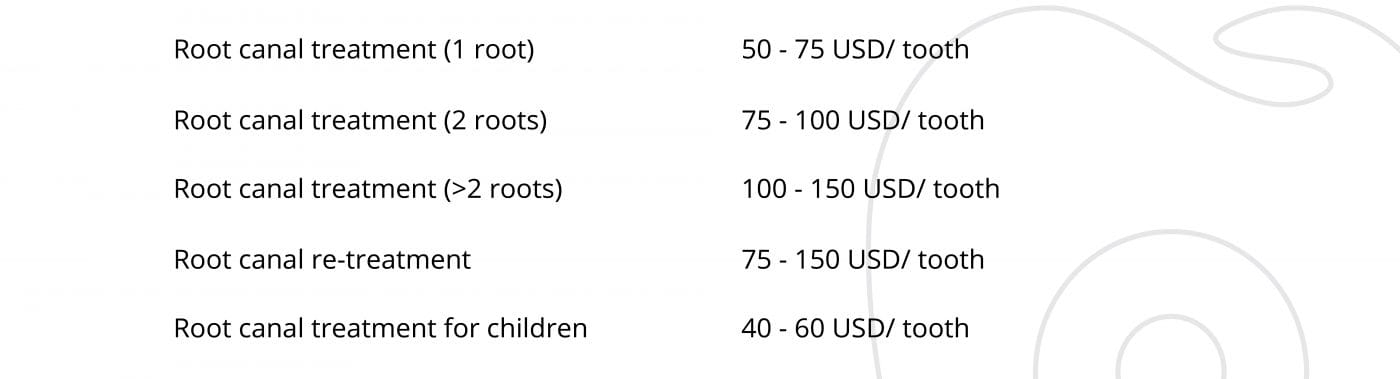
Task: Click 'Root canal treatment for children' text
Action: coord(380,328)
